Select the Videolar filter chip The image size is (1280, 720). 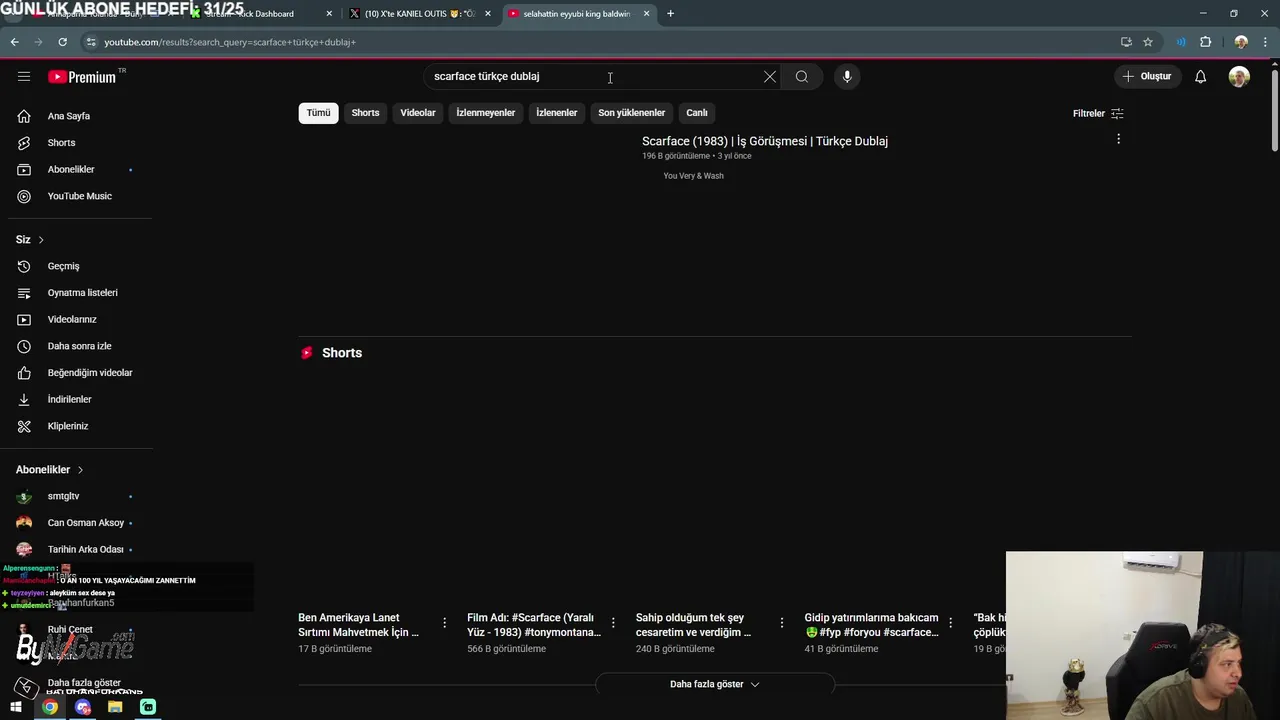[418, 113]
